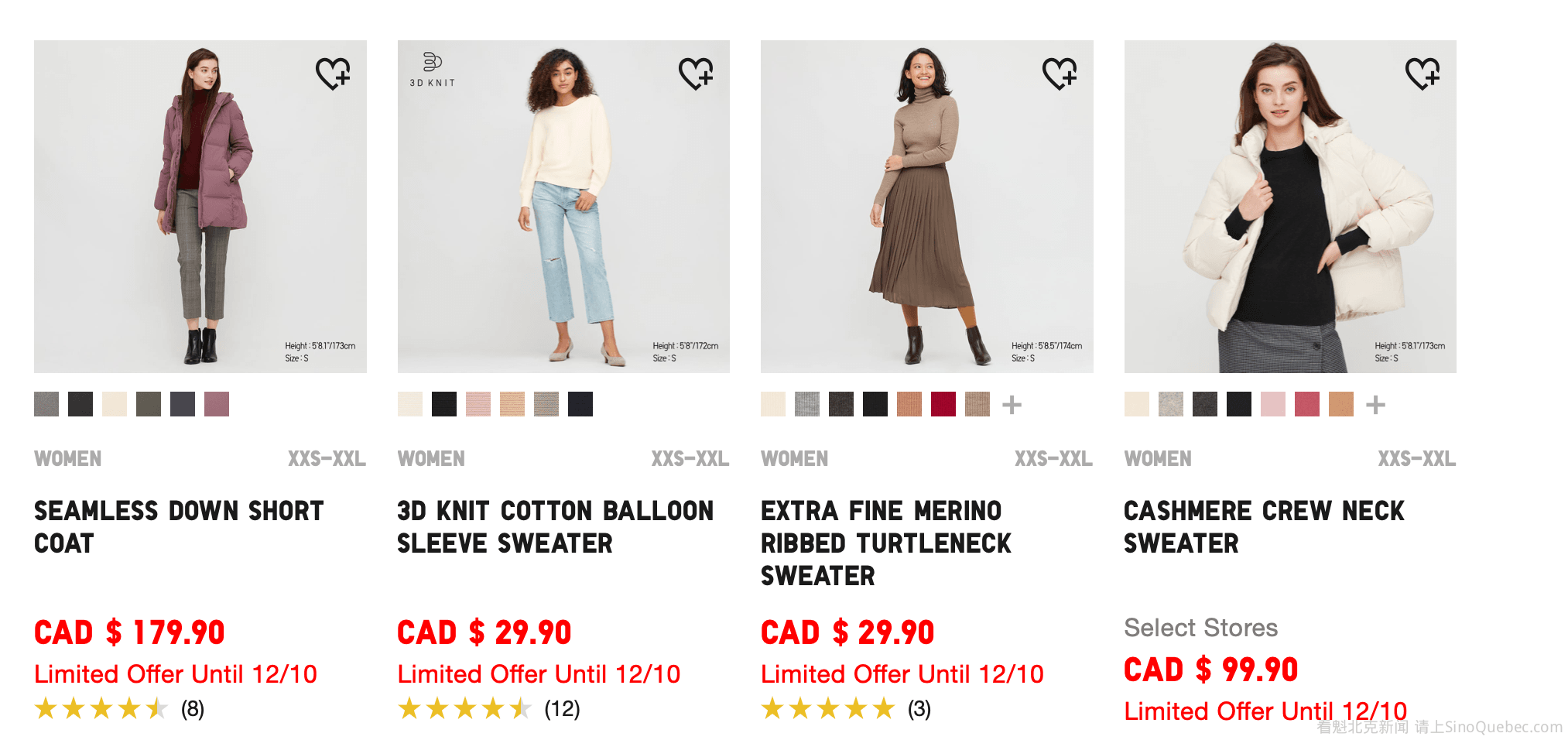Screen dimensions: 1568x740
Task: Choose cream swatch for Down Short Coat
Action: 115,404
